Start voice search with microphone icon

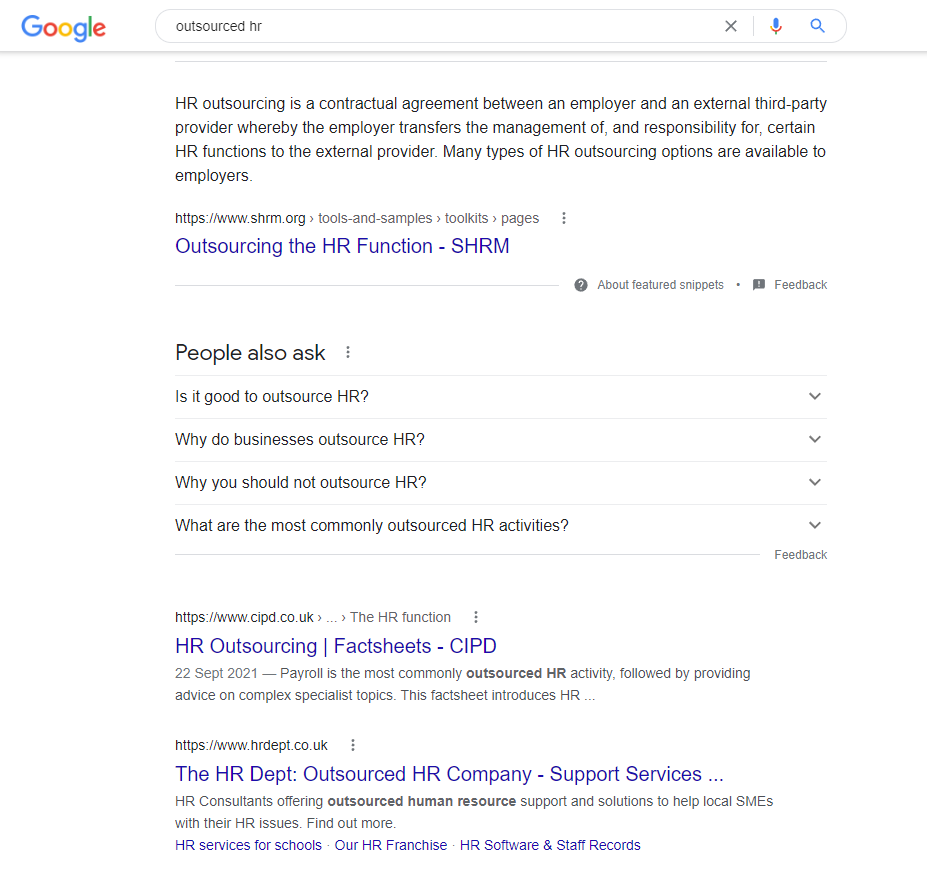[x=776, y=26]
